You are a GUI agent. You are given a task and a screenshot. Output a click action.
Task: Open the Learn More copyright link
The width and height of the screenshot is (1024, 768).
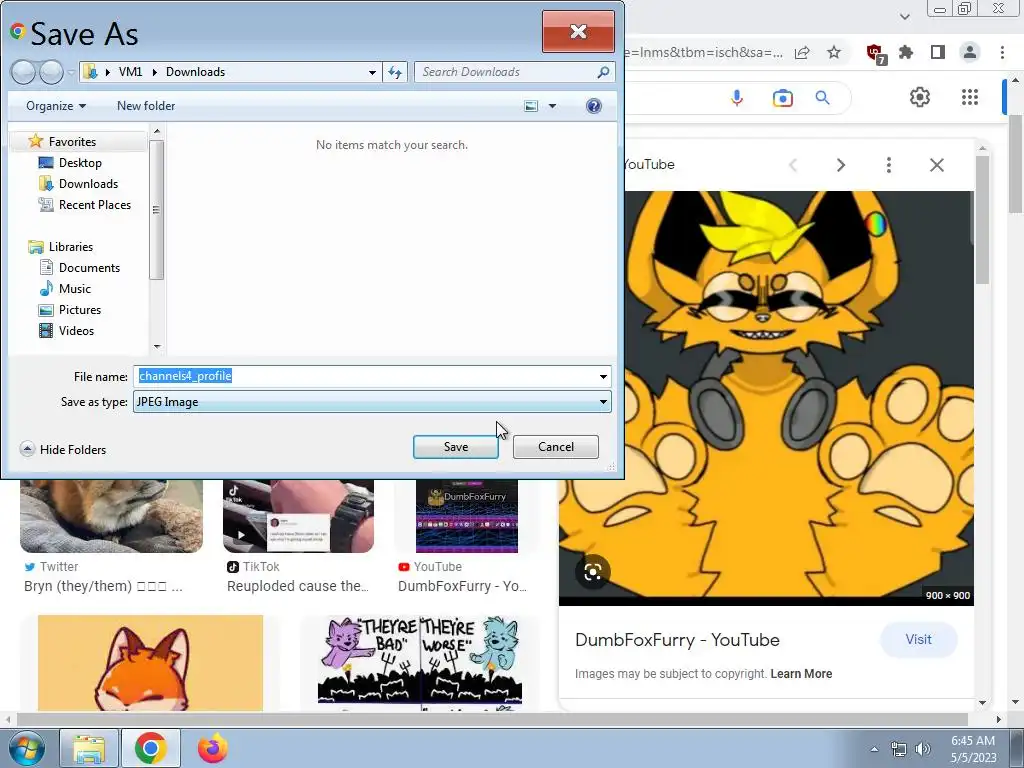(x=801, y=673)
